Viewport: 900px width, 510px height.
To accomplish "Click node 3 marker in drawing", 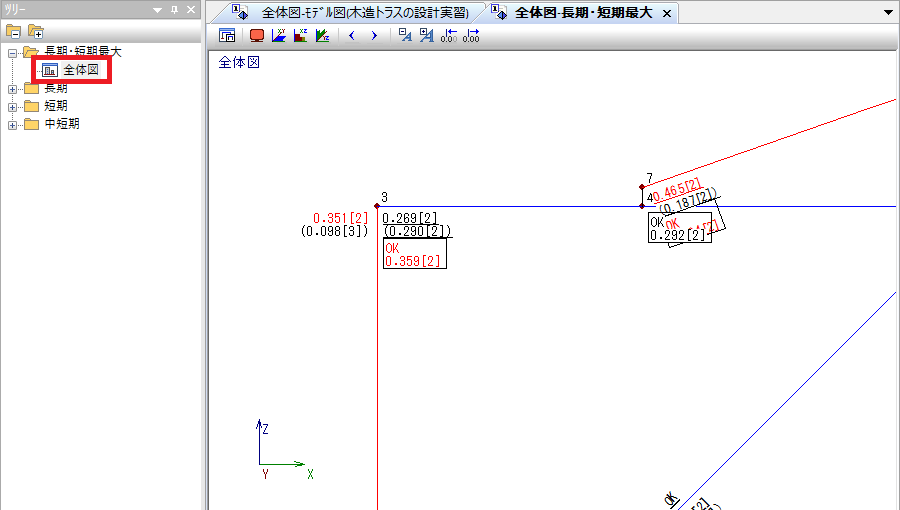I will pos(377,205).
